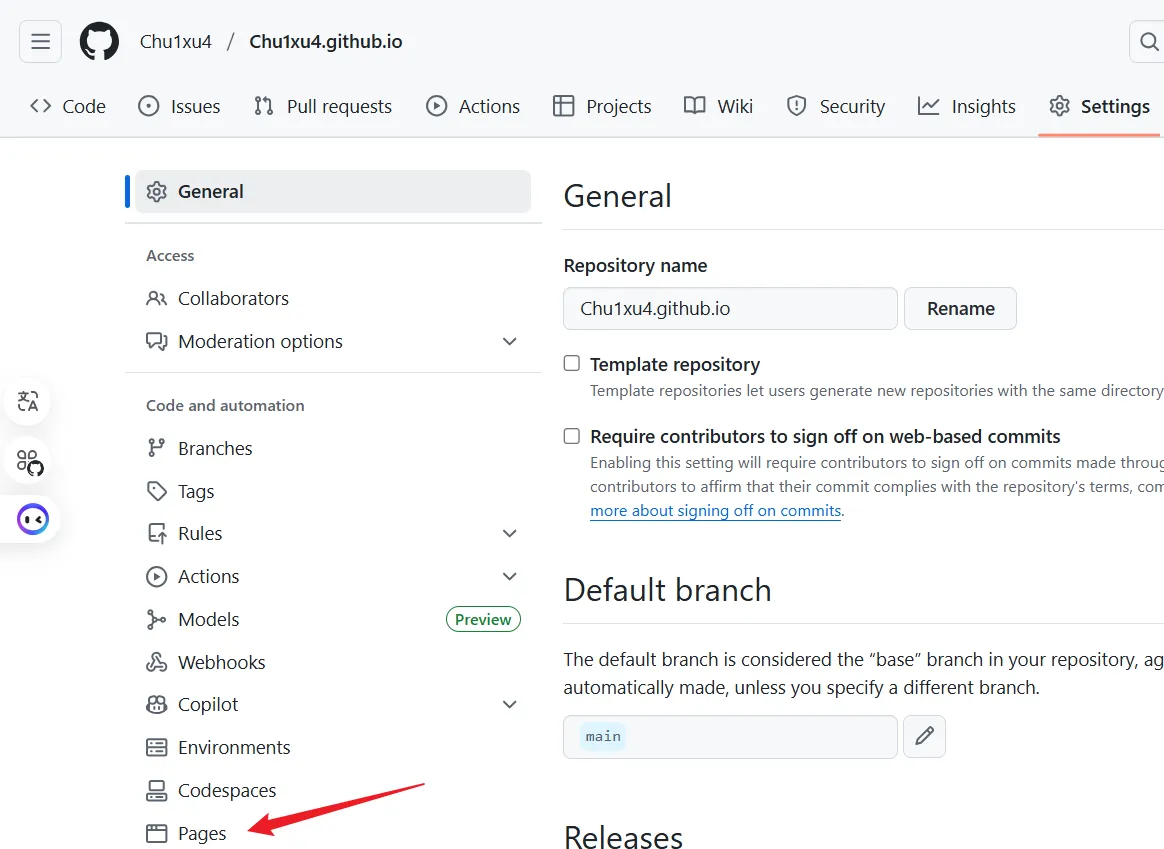This screenshot has width=1164, height=849.
Task: Expand the Moderation options section
Action: (x=509, y=341)
